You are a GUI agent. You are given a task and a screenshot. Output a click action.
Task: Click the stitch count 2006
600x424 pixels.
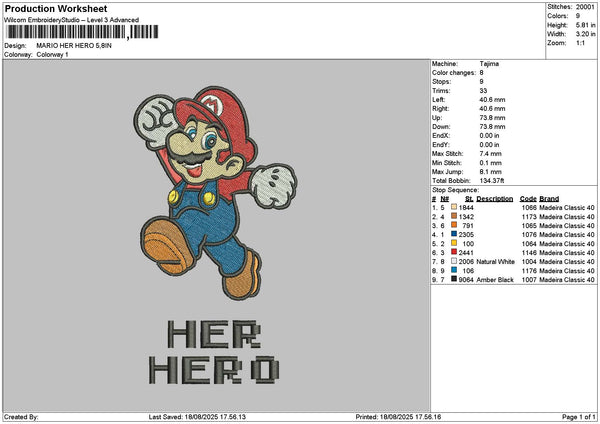(466, 262)
